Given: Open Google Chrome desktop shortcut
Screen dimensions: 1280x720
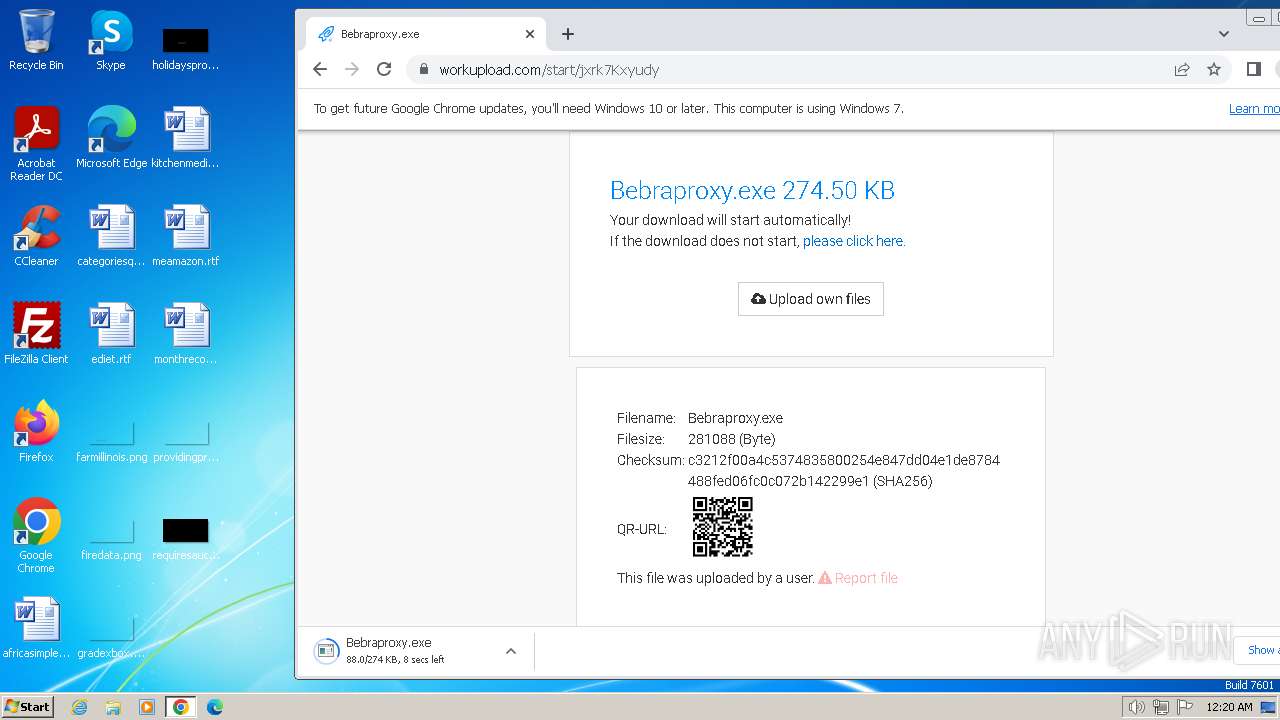Looking at the screenshot, I should (x=36, y=535).
